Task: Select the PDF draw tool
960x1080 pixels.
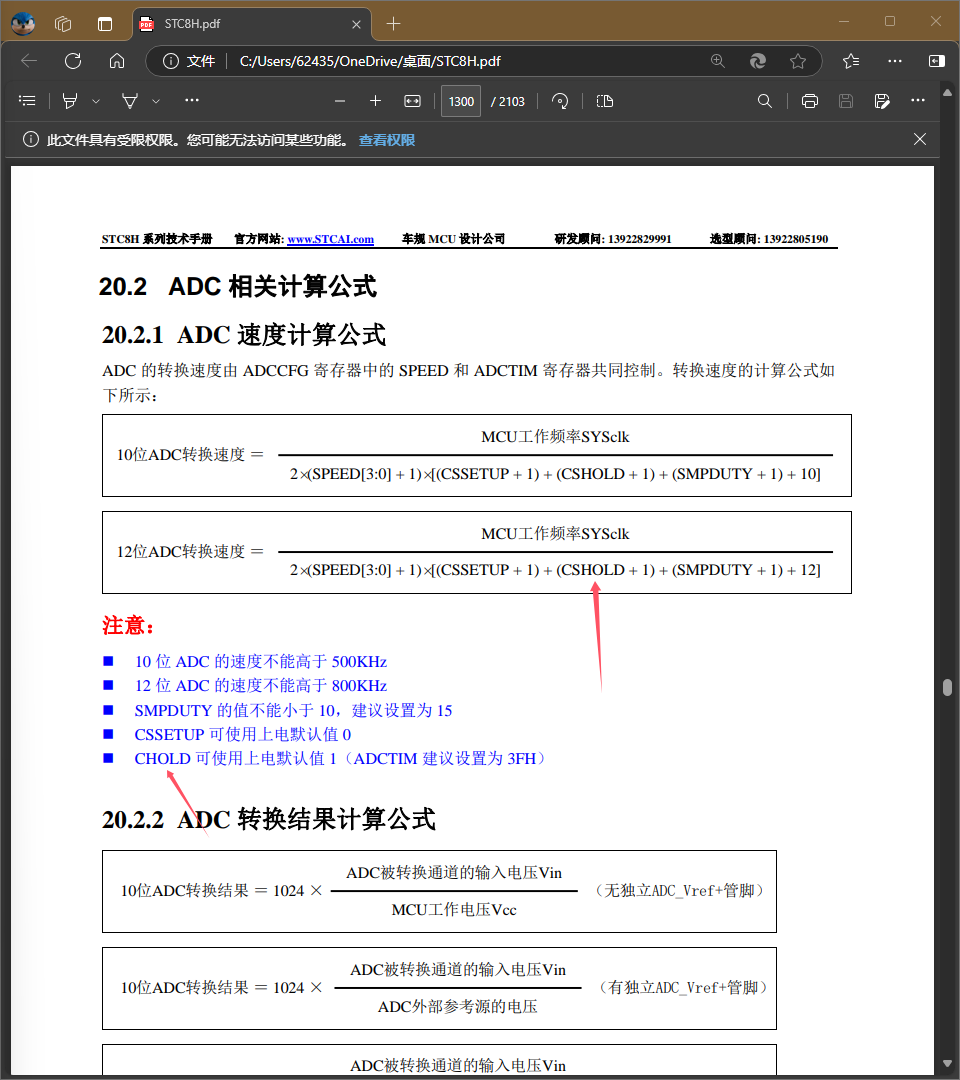Action: coord(129,101)
